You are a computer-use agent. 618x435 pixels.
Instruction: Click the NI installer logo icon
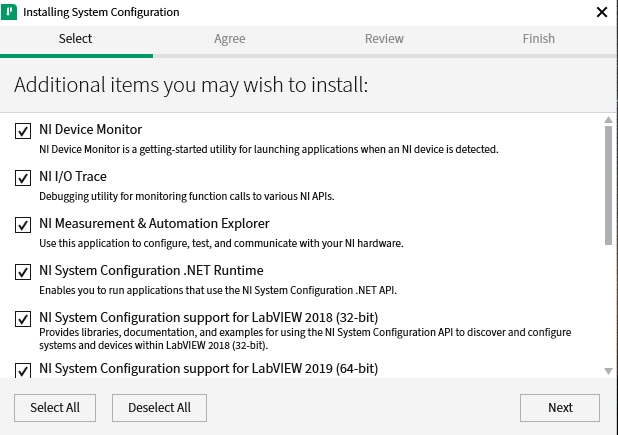[x=11, y=13]
